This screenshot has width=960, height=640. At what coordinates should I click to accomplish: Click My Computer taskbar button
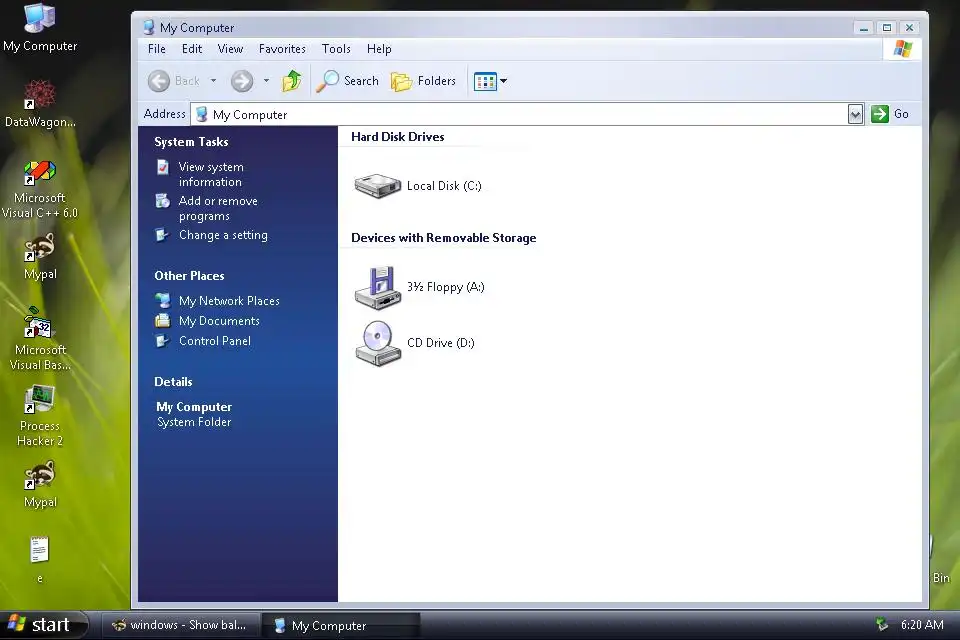[341, 625]
